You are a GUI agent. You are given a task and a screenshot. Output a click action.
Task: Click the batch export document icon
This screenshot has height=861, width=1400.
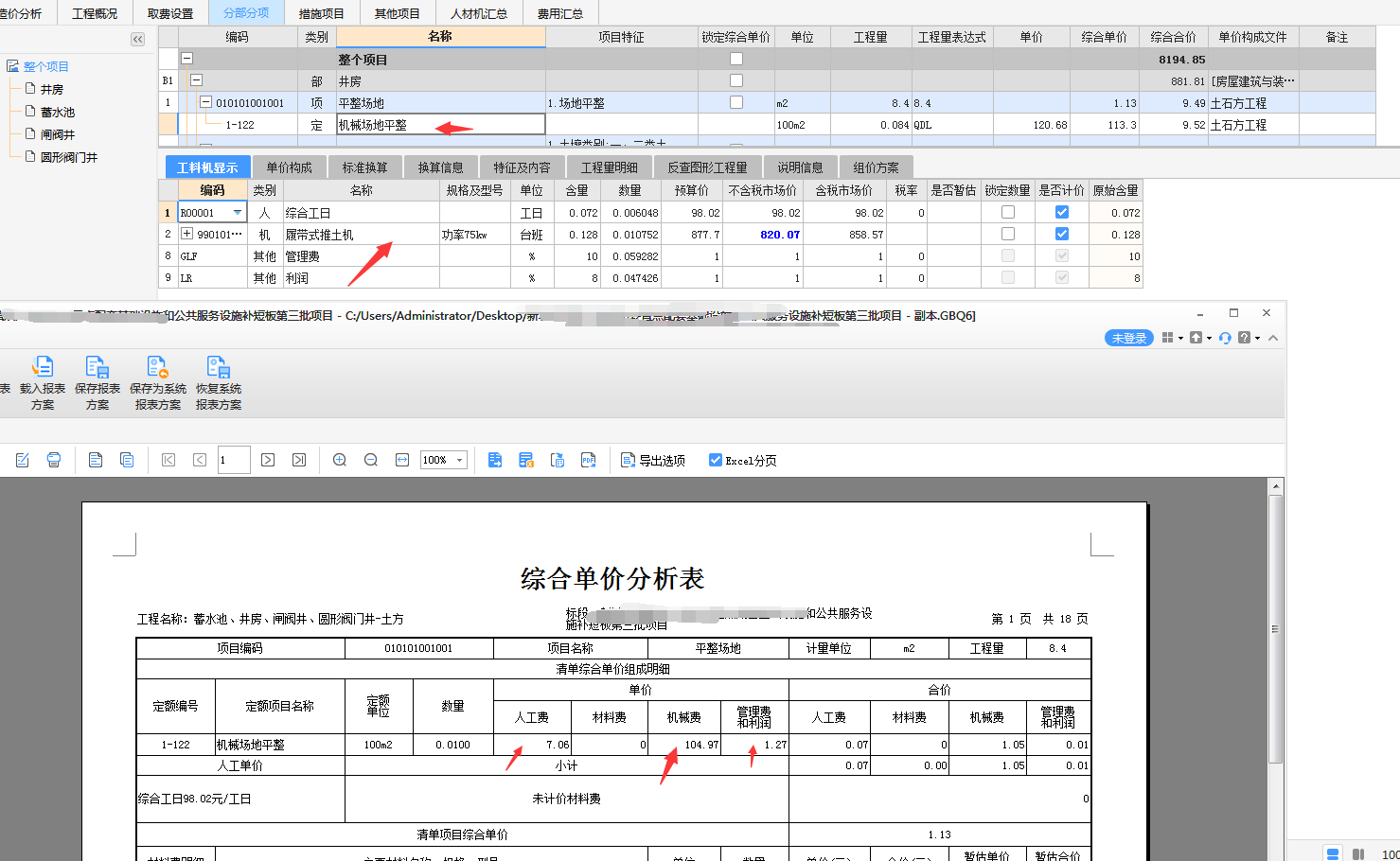[558, 460]
